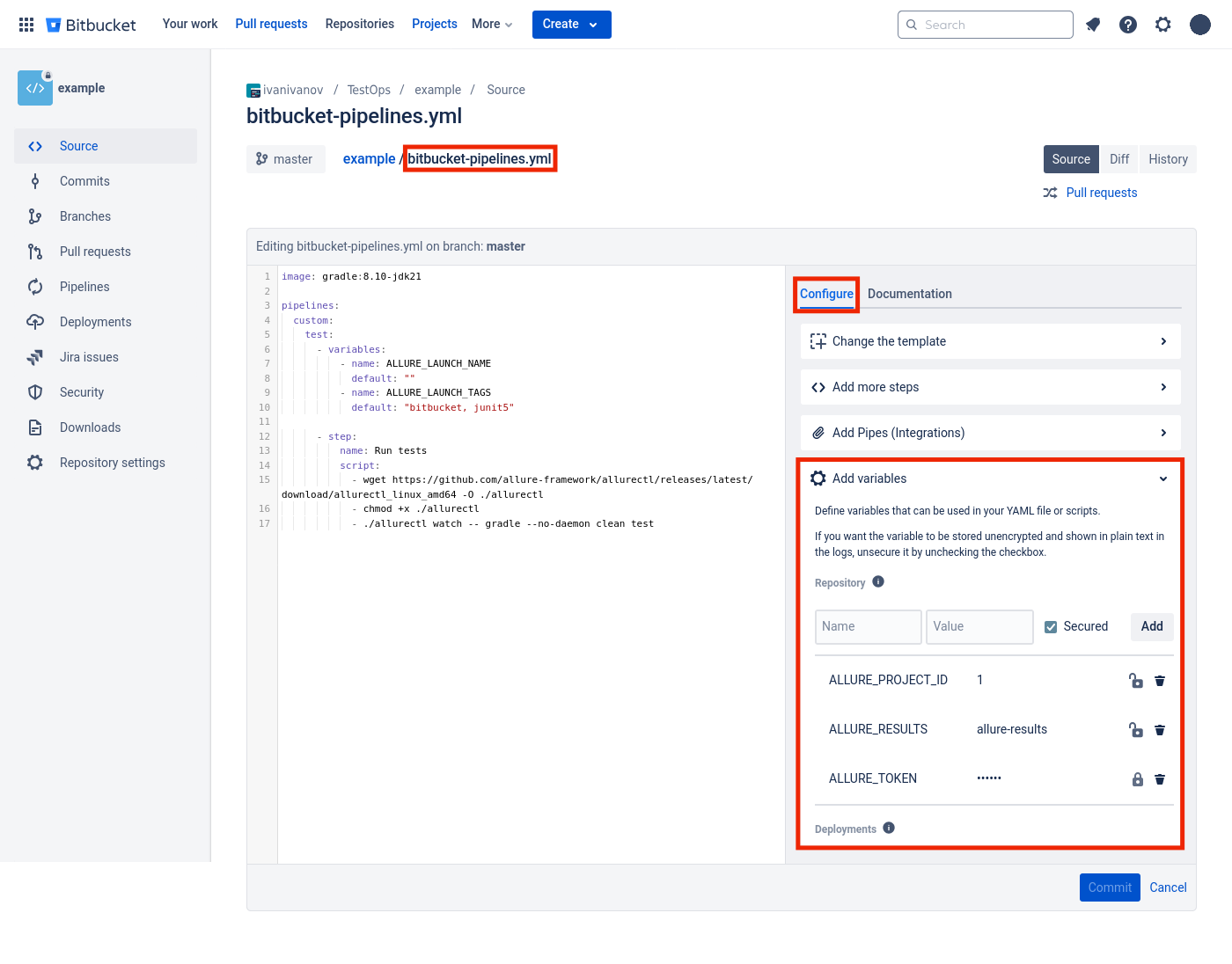1232x964 pixels.
Task: Click the variable Name input field
Action: (868, 627)
